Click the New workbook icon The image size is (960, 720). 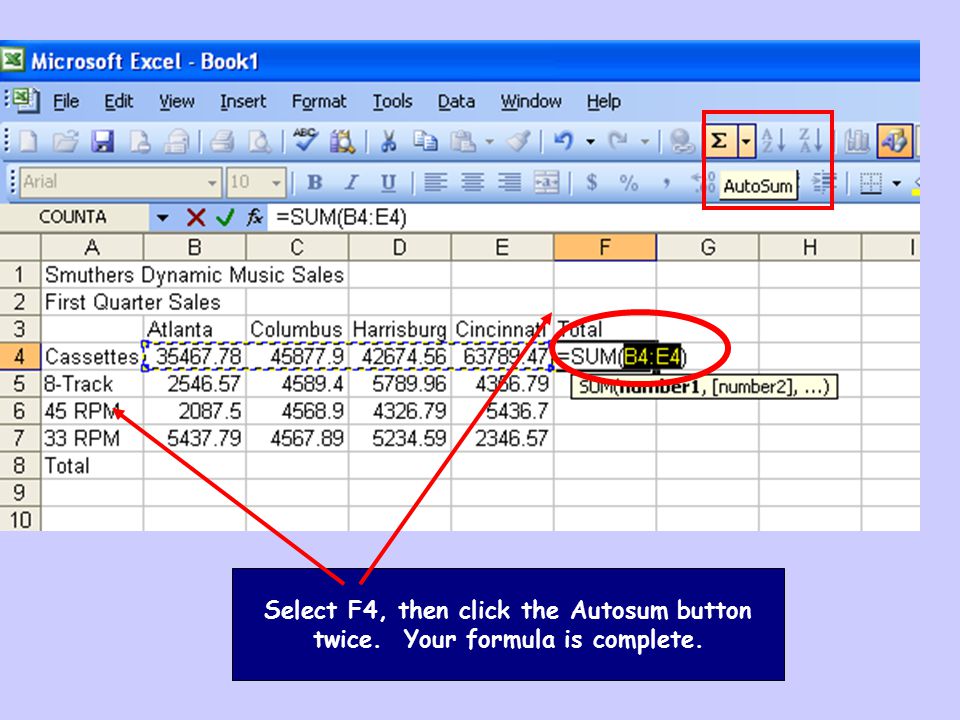click(x=28, y=142)
